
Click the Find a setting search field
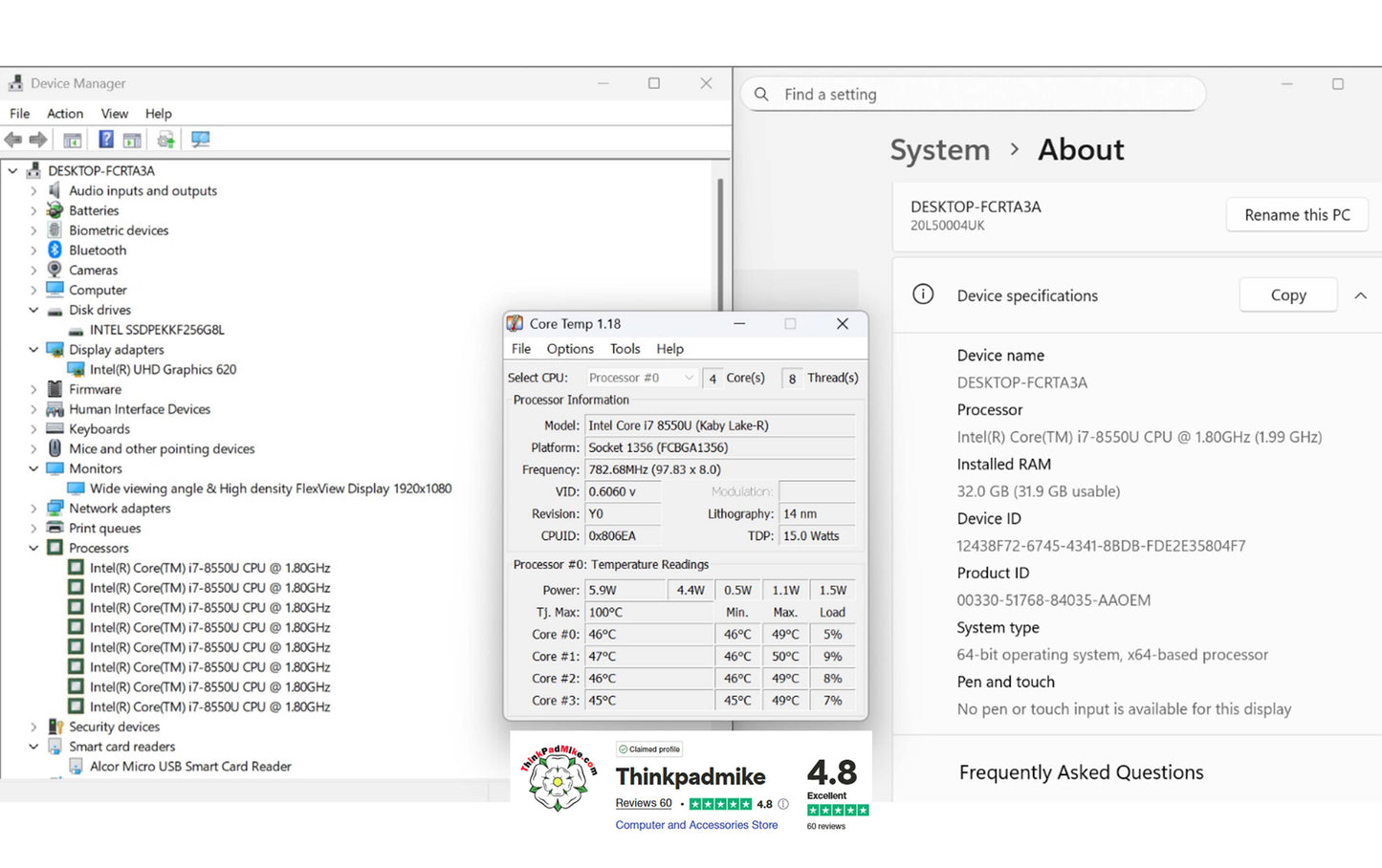tap(973, 95)
